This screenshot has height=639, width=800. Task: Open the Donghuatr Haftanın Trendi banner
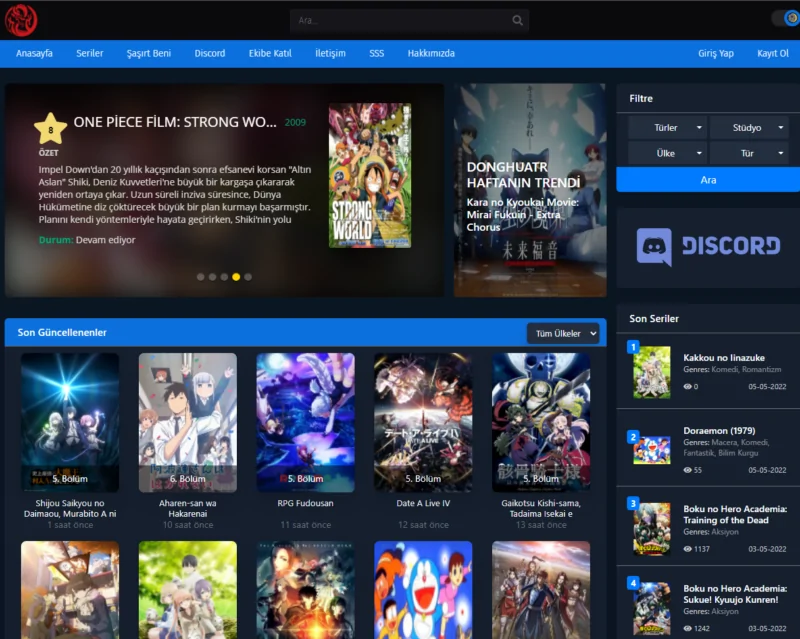[x=530, y=190]
